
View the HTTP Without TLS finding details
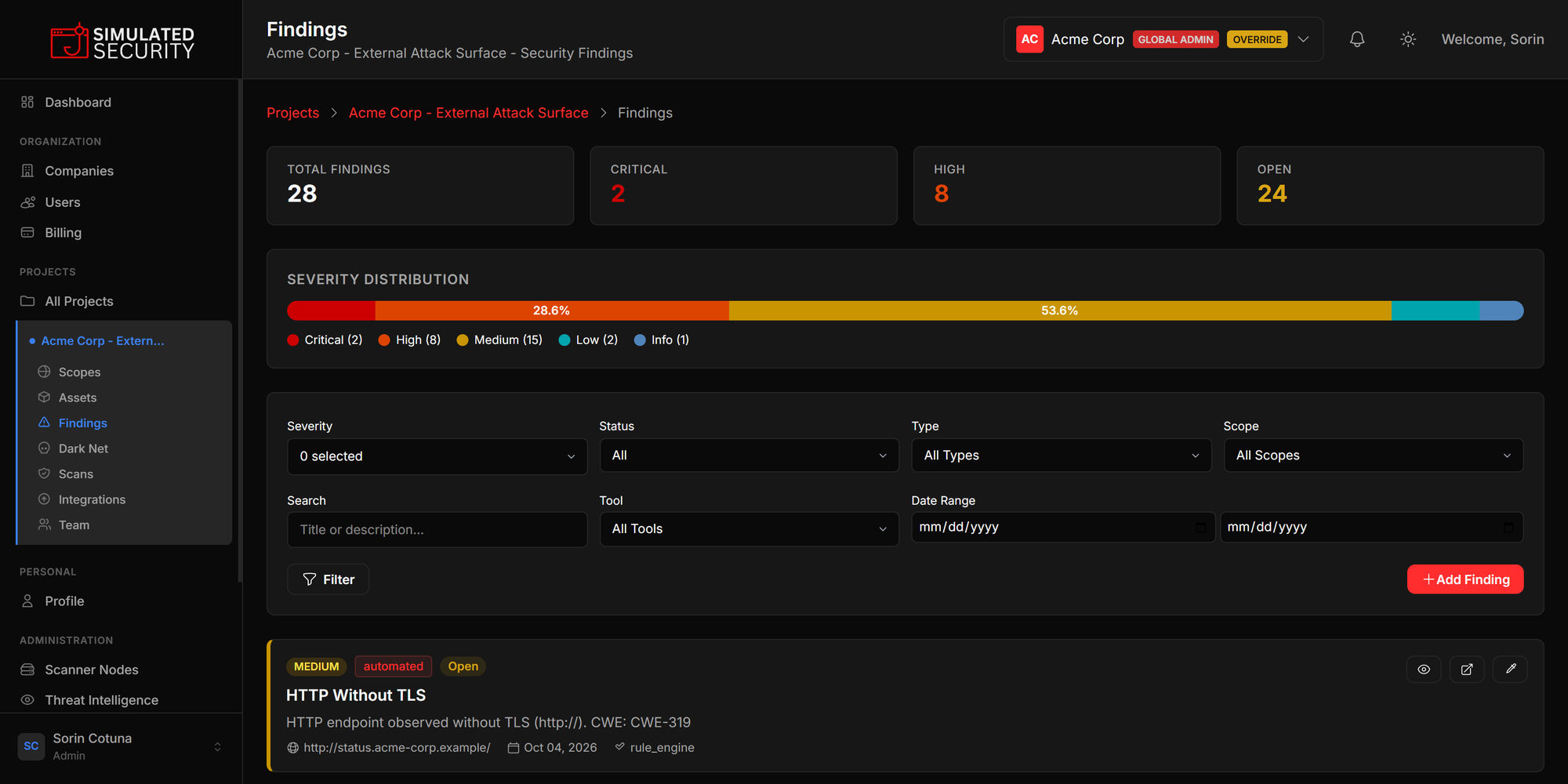pos(1424,670)
